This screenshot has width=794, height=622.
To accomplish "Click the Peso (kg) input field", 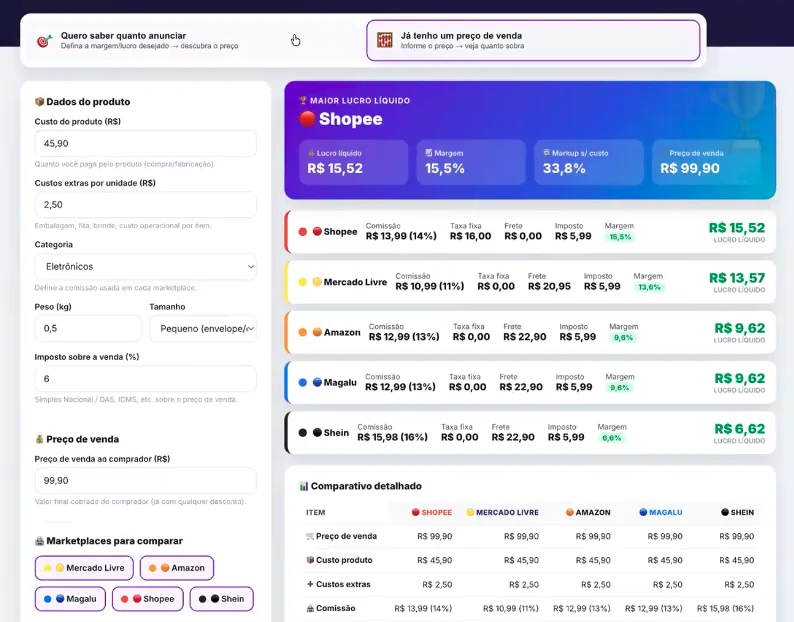I will click(88, 329).
